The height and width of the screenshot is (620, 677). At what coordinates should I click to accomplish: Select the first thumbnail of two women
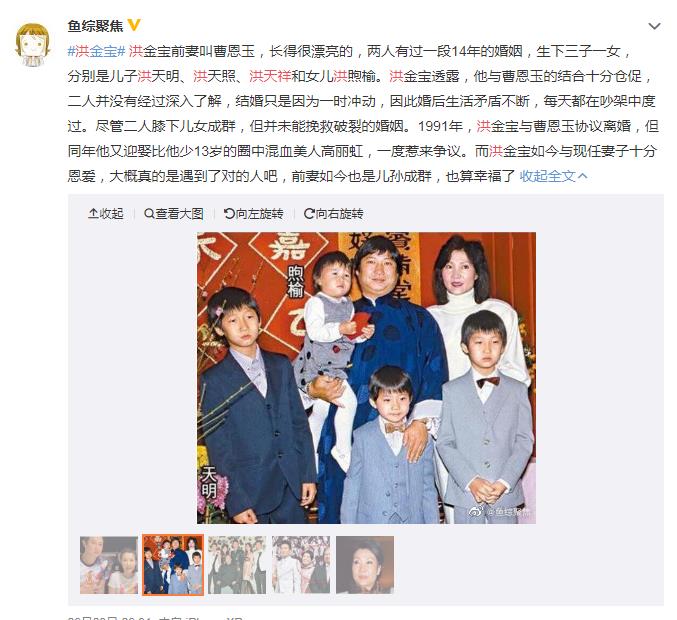pos(109,565)
